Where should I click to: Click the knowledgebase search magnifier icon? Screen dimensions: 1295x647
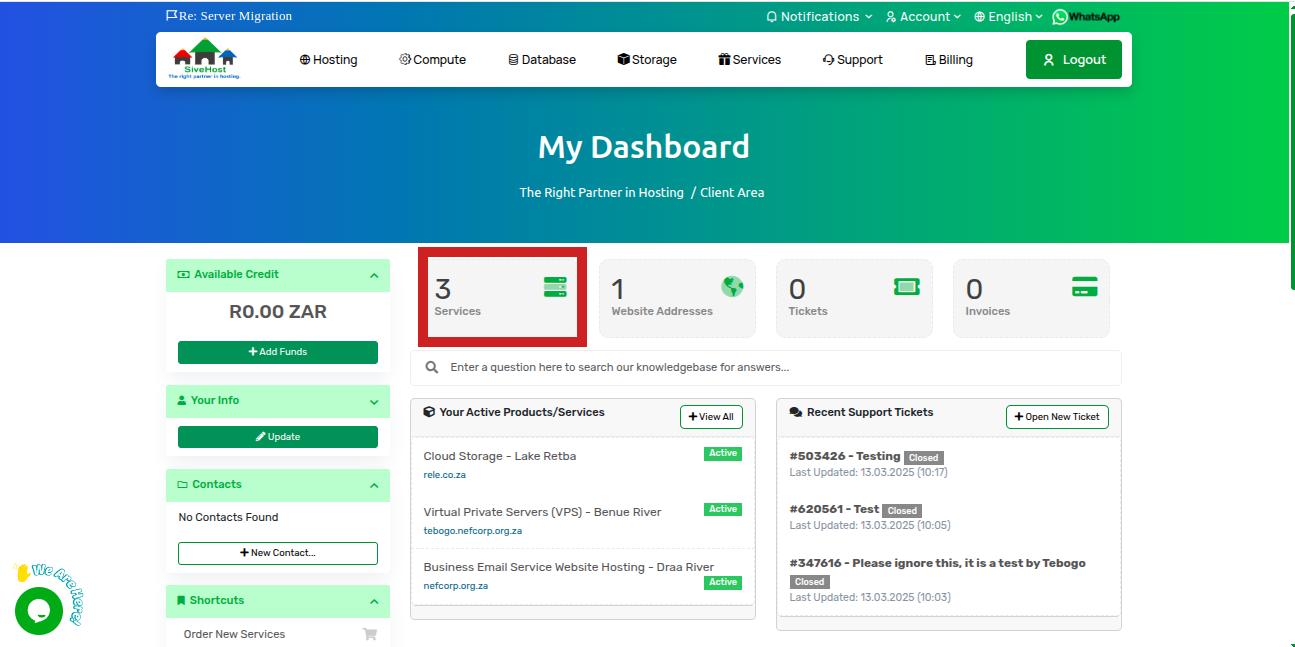coord(432,367)
